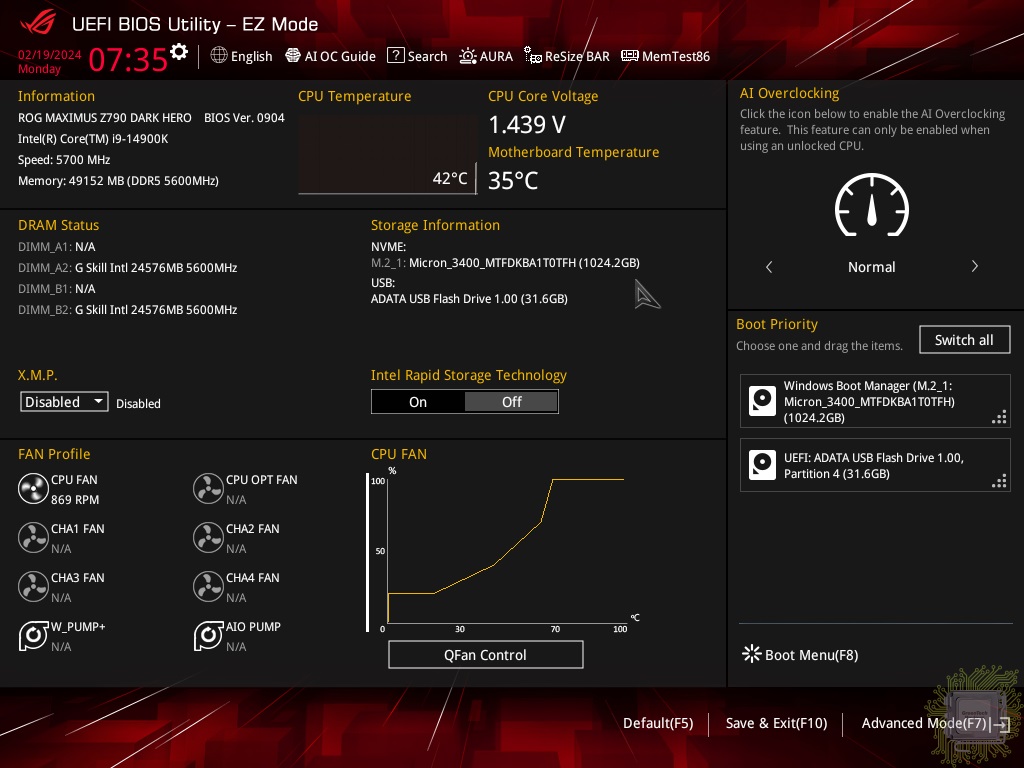Turn Intel Rapid Storage Technology On

pos(418,402)
